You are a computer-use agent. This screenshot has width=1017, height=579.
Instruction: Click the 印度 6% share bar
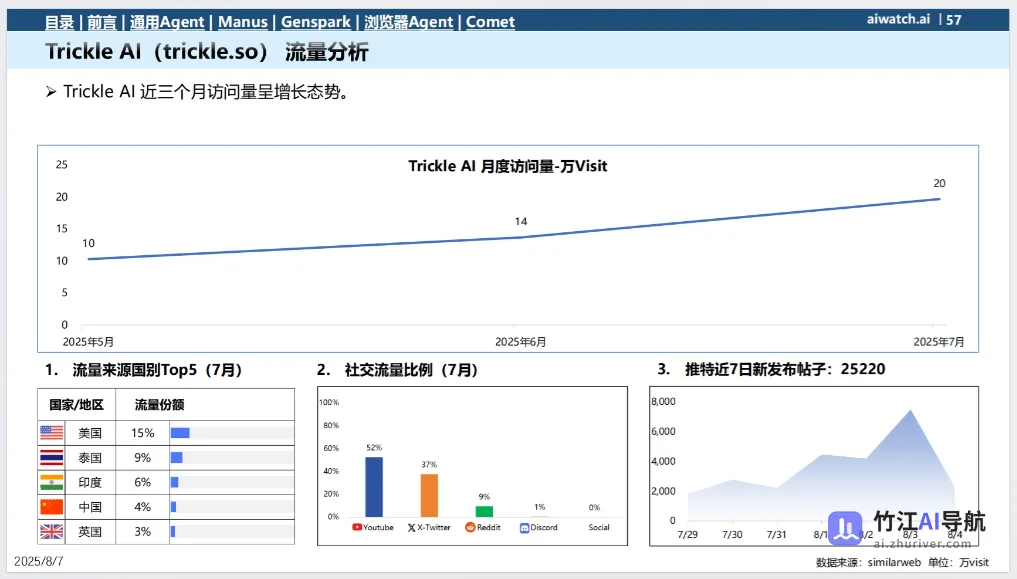click(174, 482)
